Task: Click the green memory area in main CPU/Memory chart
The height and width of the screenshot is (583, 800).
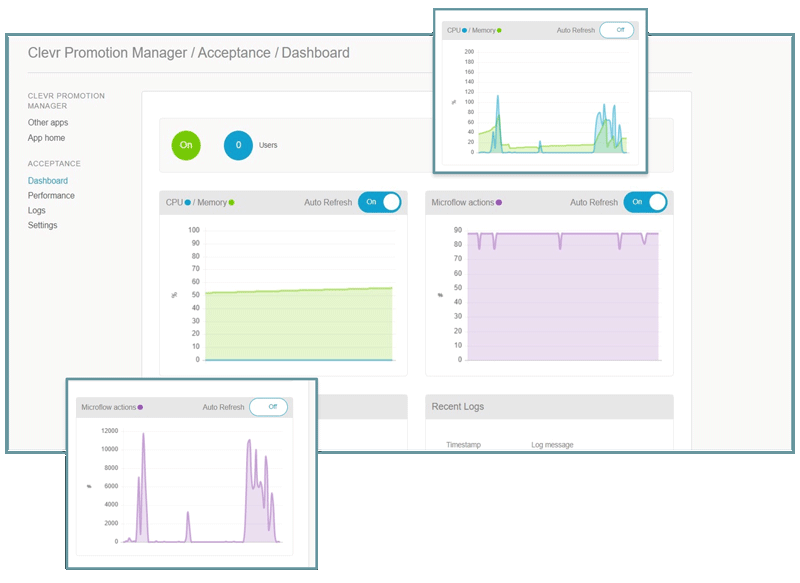Action: pos(299,325)
